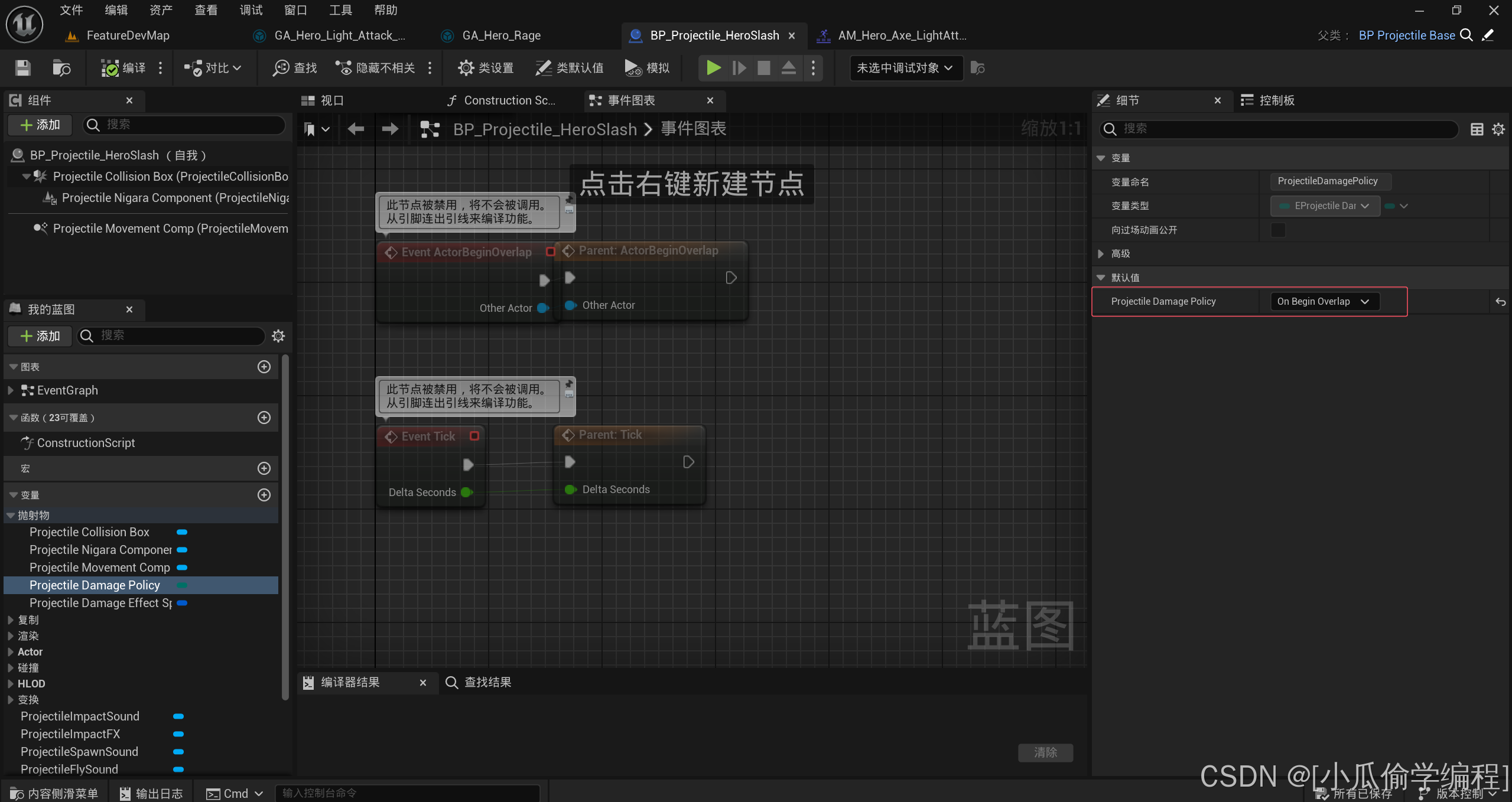Start 模拟 simulation
The width and height of the screenshot is (1512, 802).
point(647,68)
